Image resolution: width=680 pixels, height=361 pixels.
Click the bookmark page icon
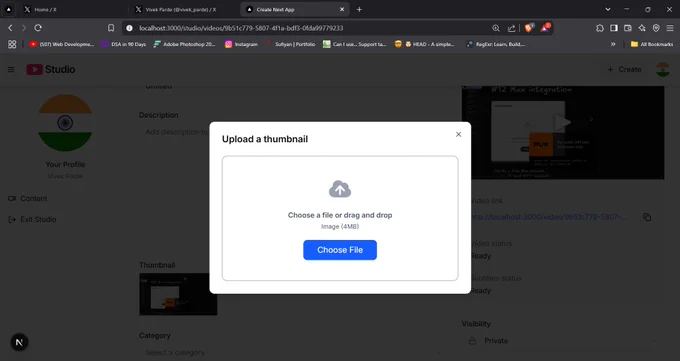click(111, 28)
